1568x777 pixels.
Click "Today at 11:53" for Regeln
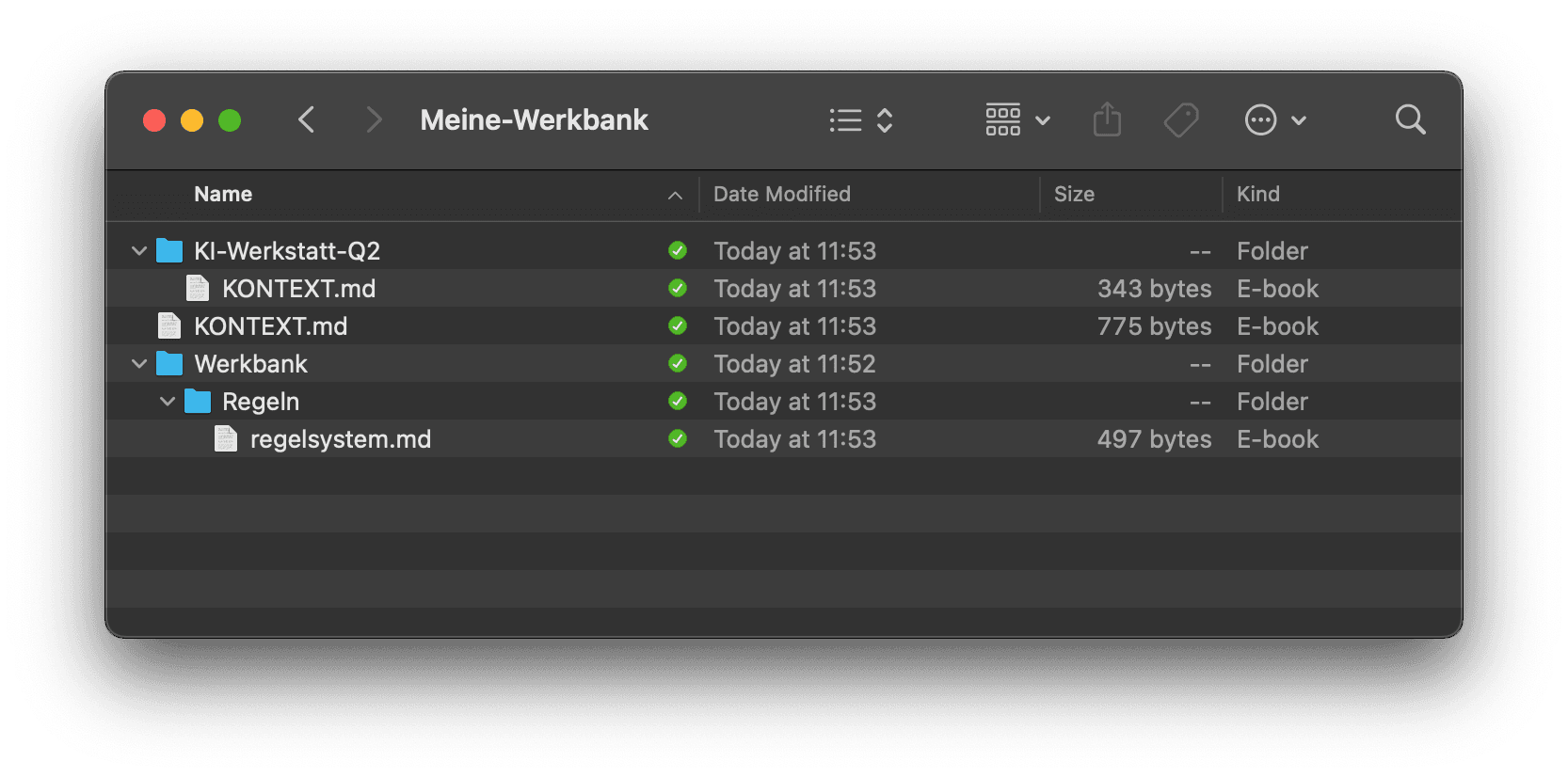tap(794, 402)
